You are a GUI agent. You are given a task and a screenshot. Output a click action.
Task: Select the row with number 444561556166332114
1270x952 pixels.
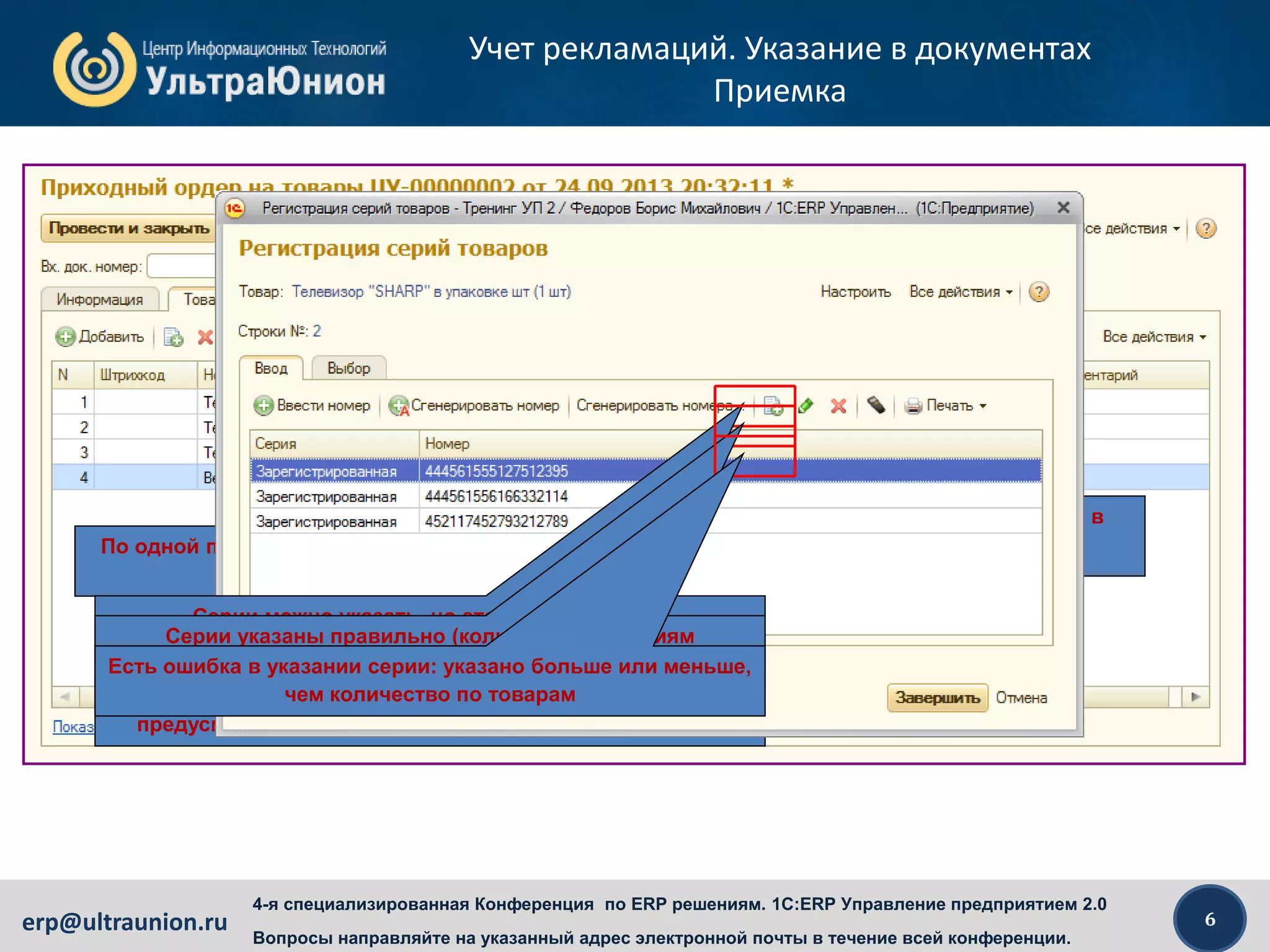pos(646,496)
